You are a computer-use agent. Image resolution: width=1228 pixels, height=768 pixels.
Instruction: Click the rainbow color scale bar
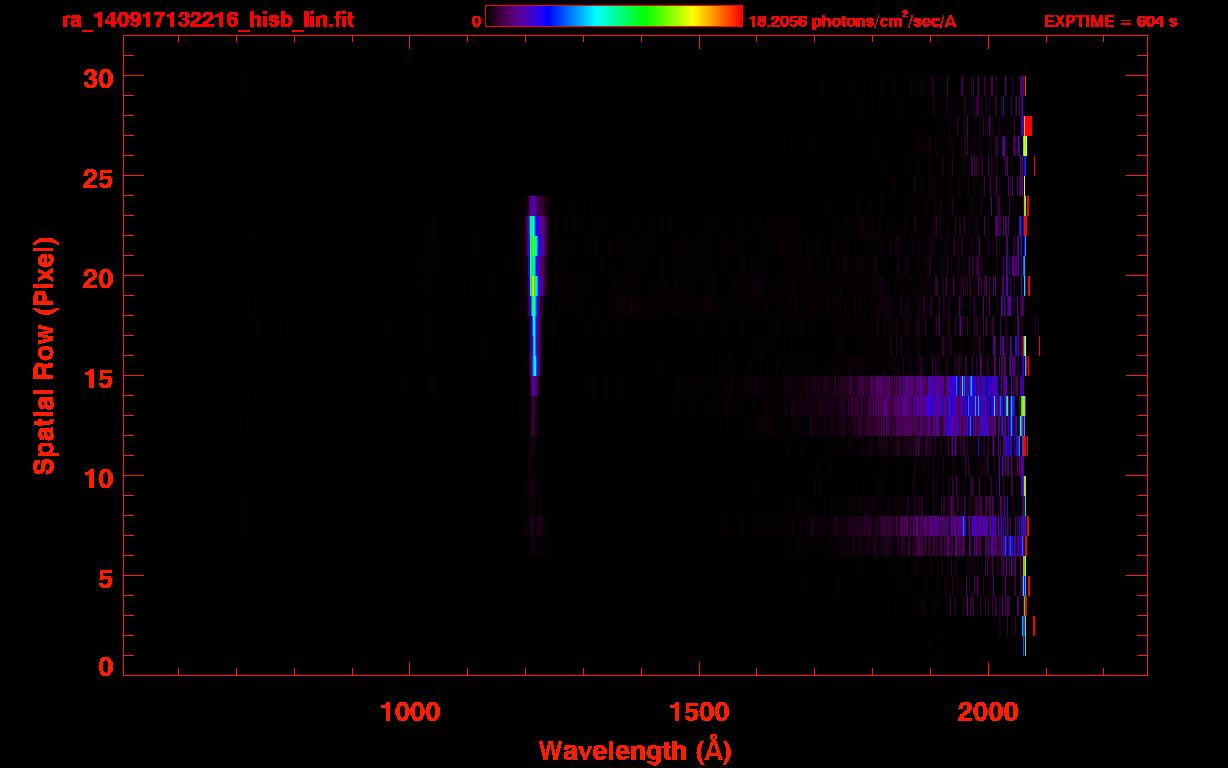click(x=614, y=17)
